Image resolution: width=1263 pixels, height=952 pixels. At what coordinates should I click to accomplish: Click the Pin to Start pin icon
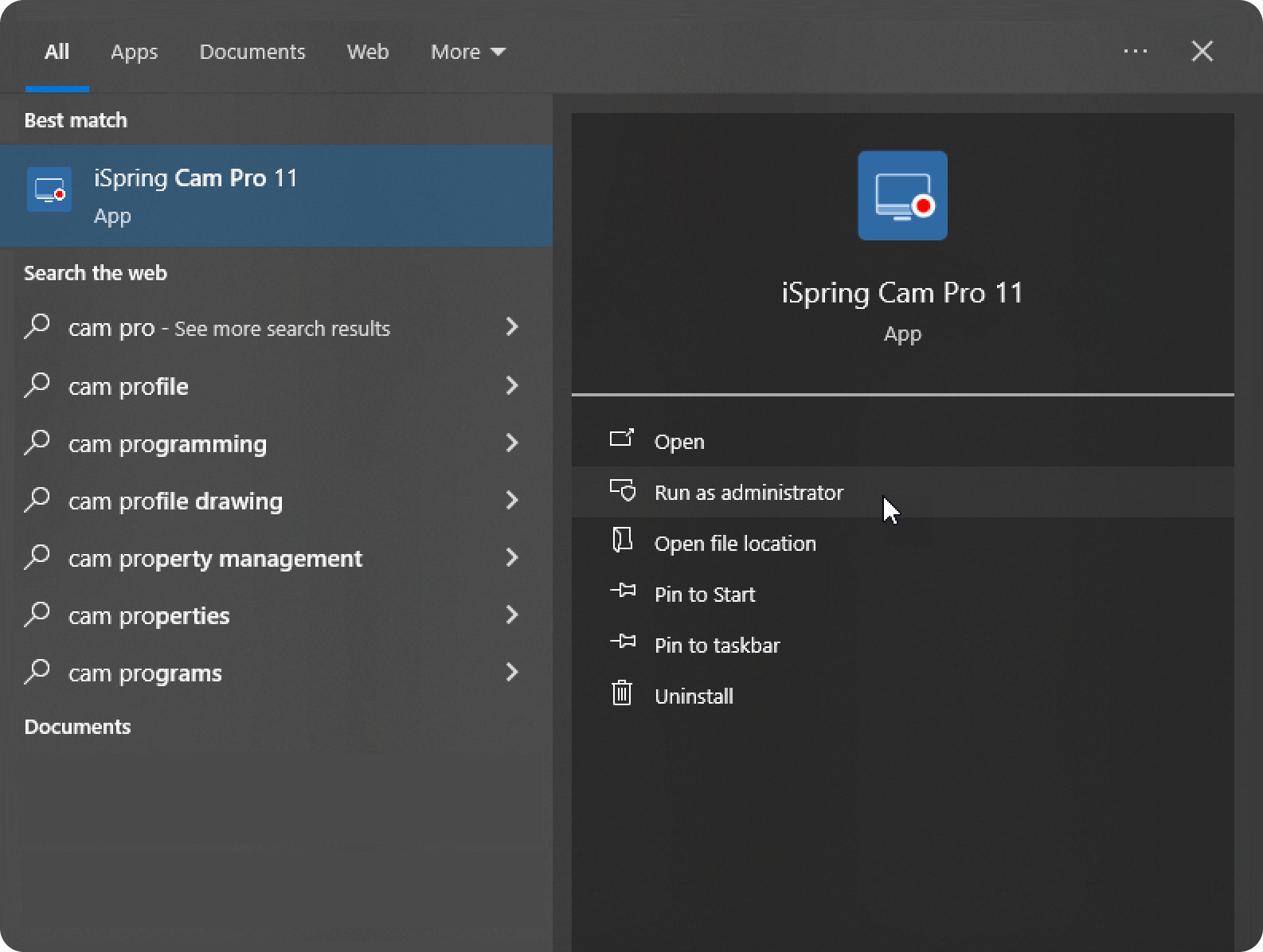tap(622, 591)
